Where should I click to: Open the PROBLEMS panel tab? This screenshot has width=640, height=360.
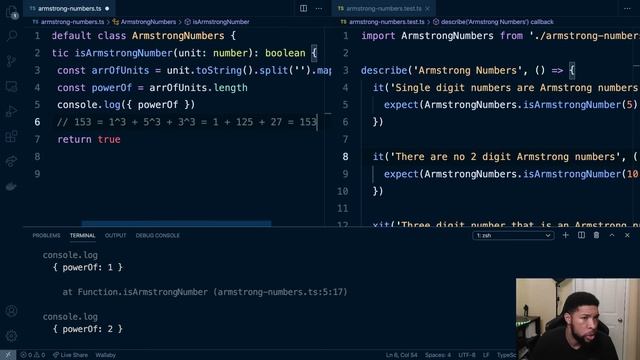(x=46, y=236)
